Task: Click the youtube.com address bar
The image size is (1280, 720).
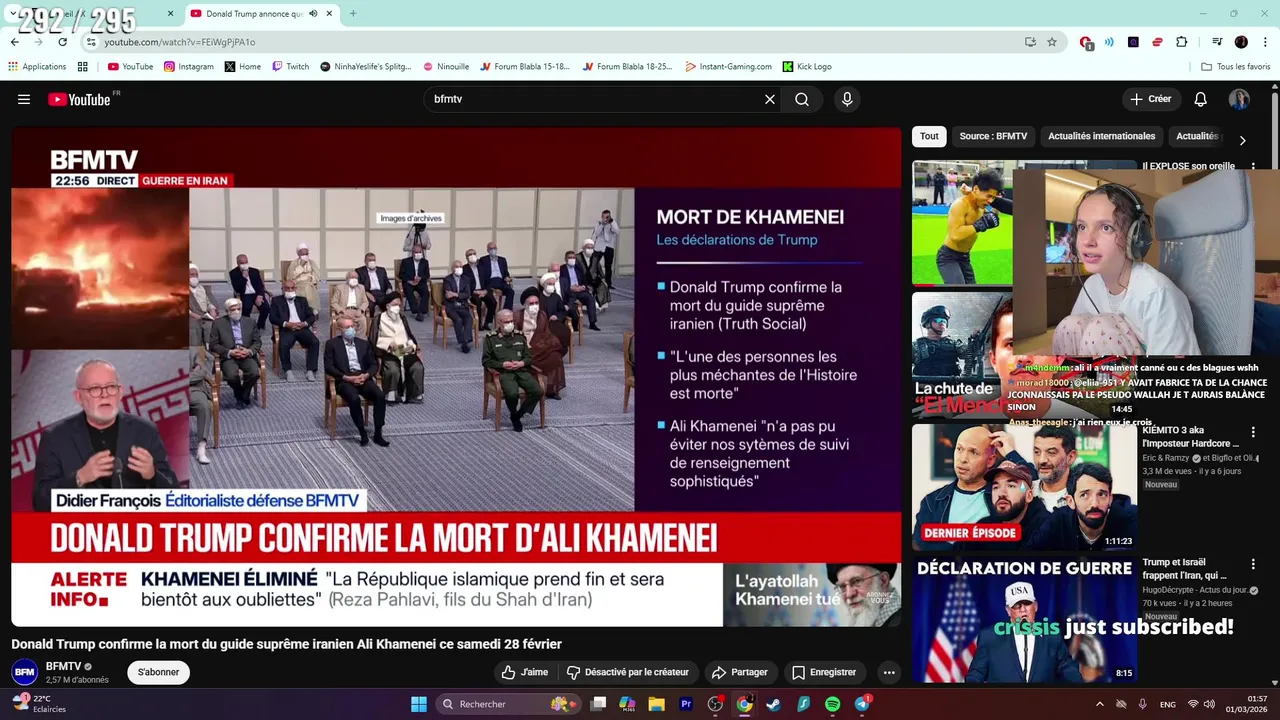Action: click(560, 42)
